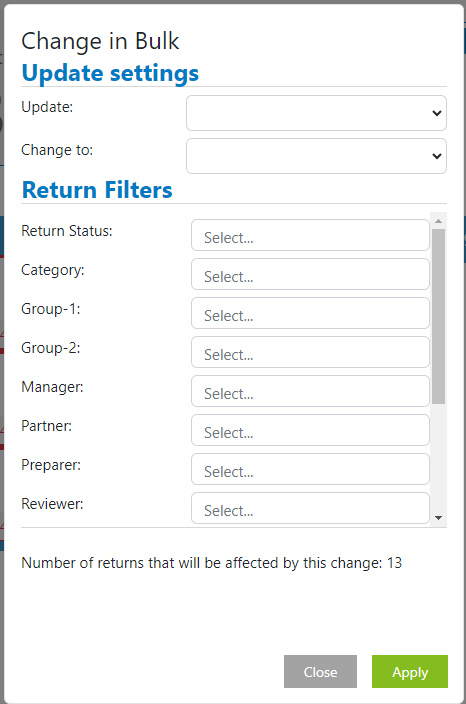Open the Update dropdown
The width and height of the screenshot is (466, 704).
tap(316, 113)
